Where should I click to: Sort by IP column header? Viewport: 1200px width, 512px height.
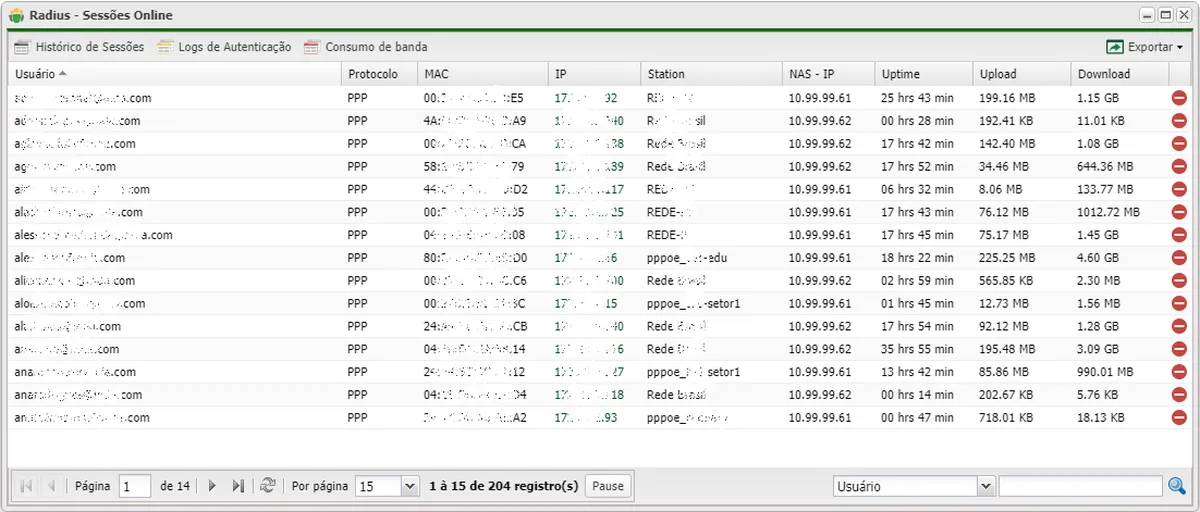pos(595,74)
